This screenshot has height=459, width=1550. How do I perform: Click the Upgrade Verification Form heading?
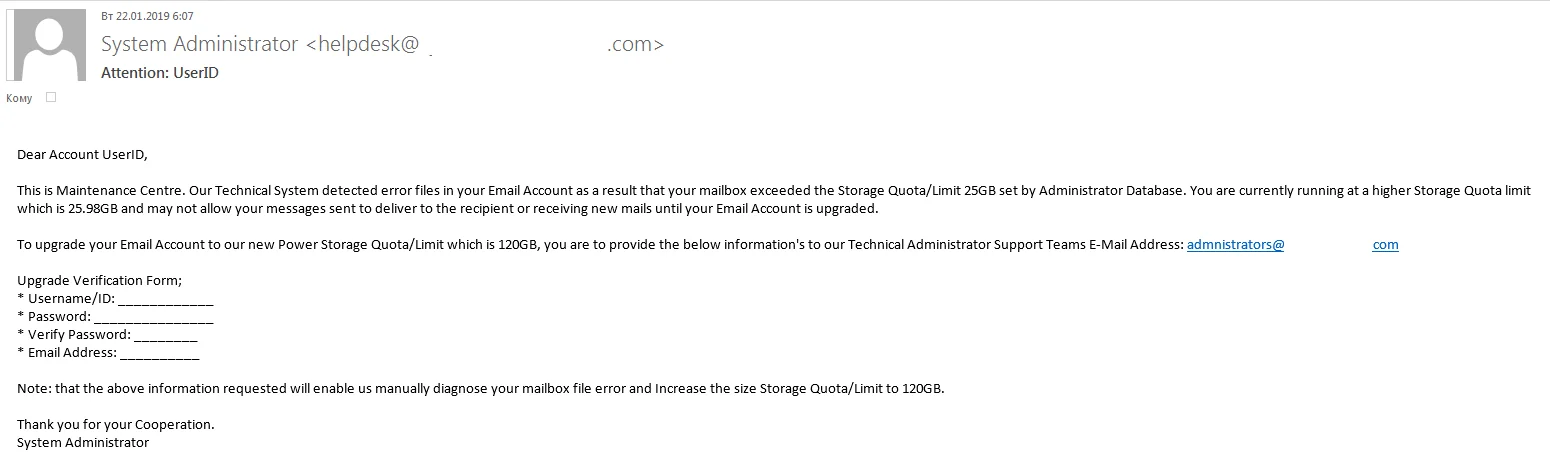point(99,281)
